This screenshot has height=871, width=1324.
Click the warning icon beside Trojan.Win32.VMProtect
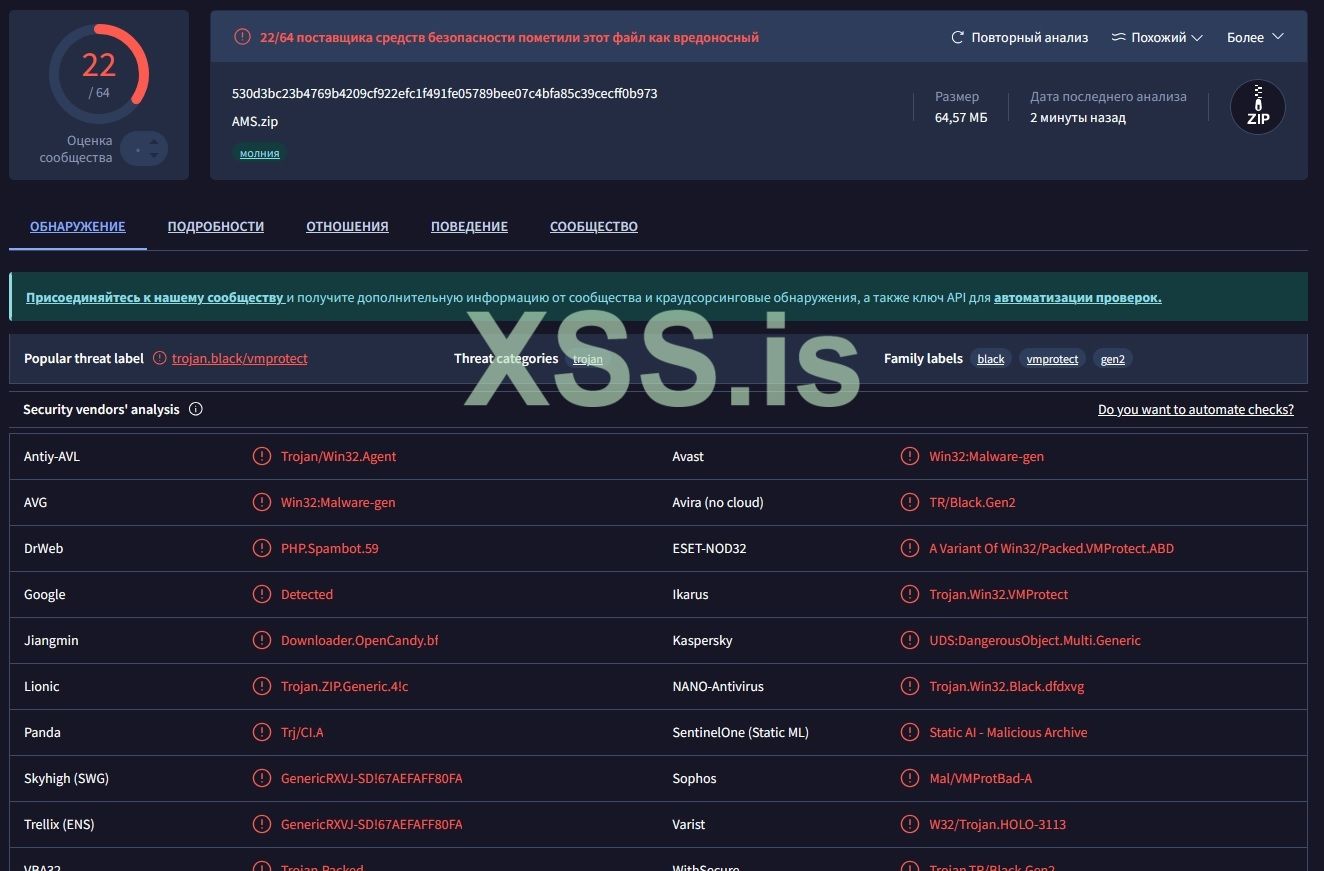coord(910,594)
